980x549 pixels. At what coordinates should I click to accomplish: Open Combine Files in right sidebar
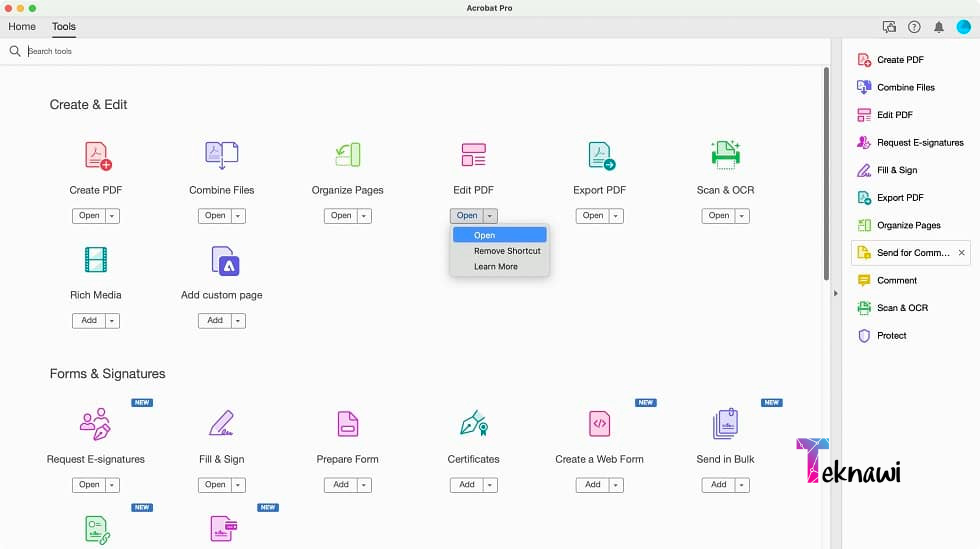point(896,88)
